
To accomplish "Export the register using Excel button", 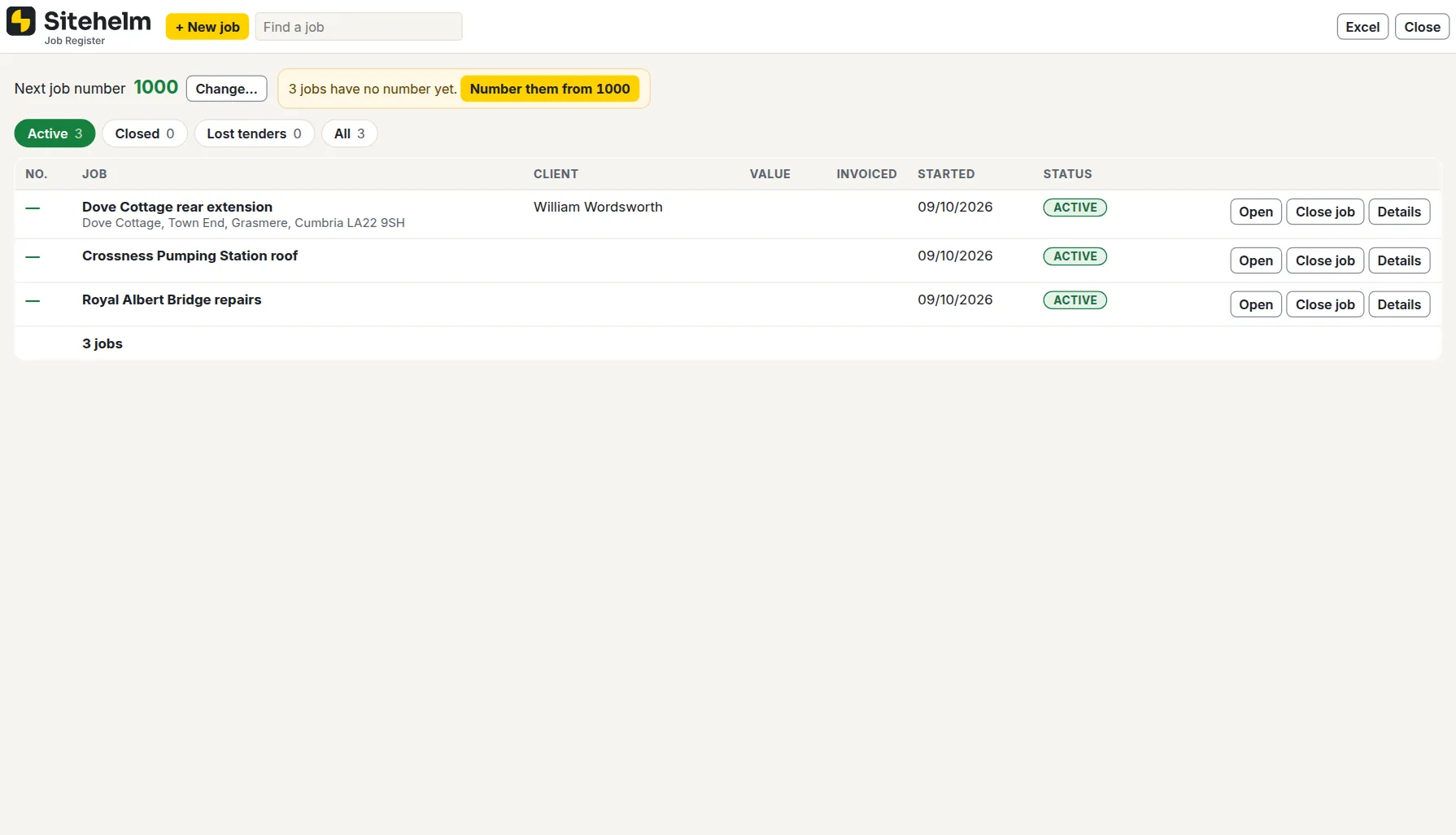I will coord(1362,27).
